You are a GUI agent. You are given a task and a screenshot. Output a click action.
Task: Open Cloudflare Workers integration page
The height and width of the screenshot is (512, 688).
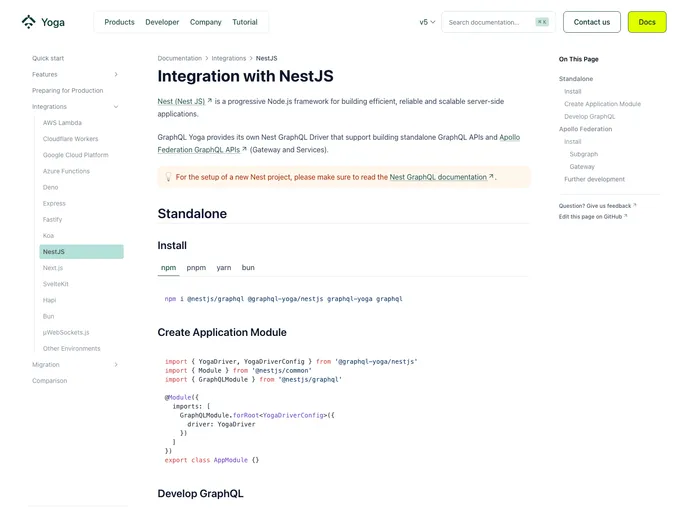coord(71,139)
